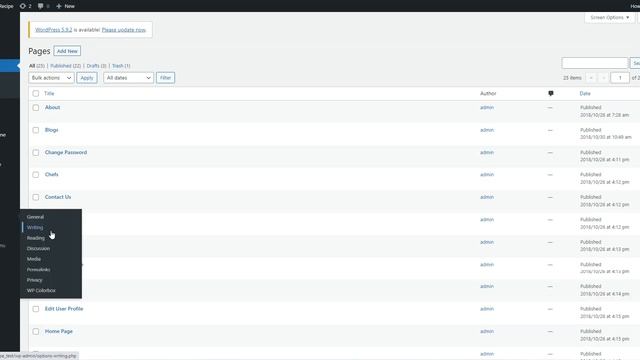Check the box for the About page
The width and height of the screenshot is (640, 360).
36,108
